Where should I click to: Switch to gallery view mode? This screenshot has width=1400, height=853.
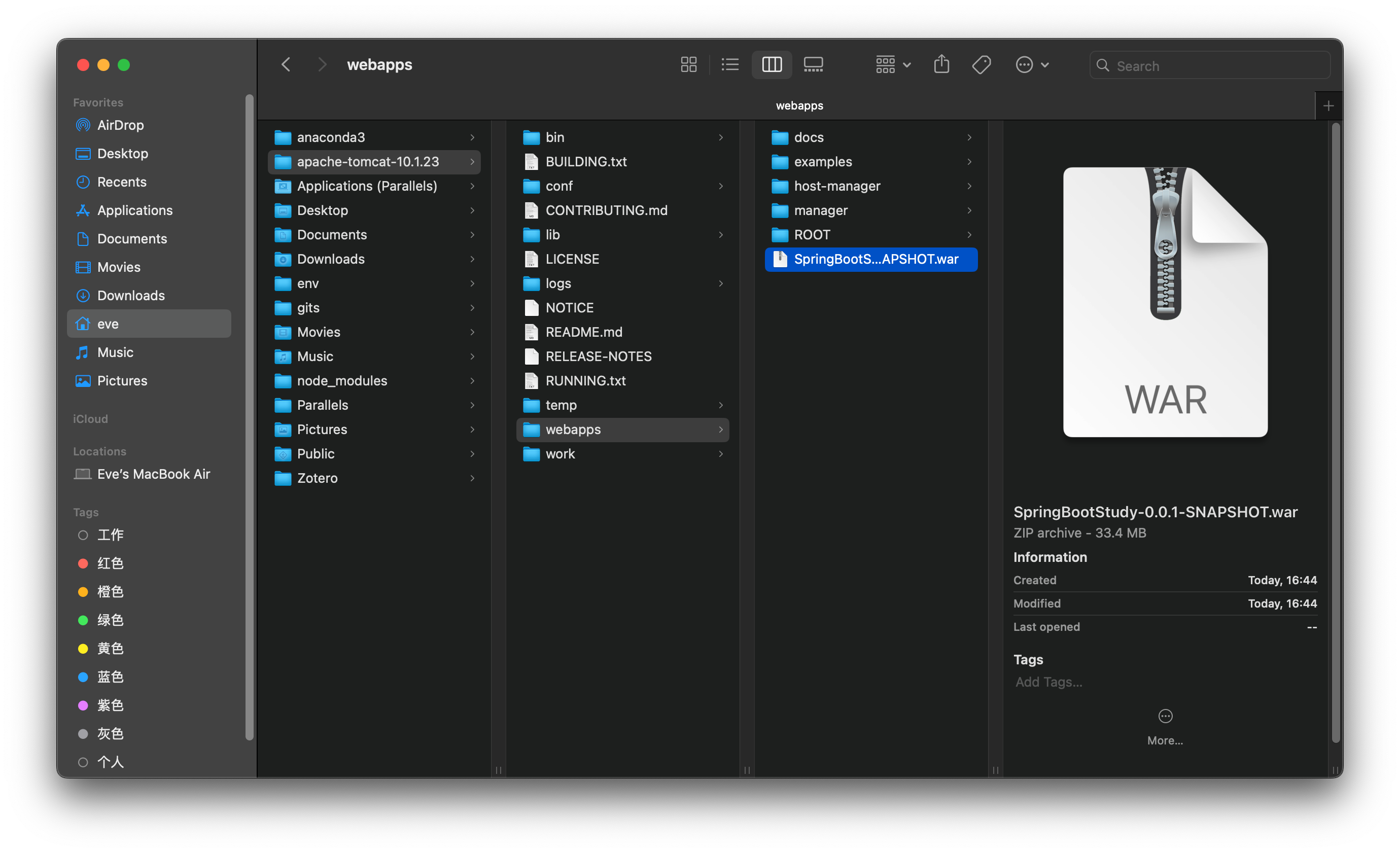(813, 65)
